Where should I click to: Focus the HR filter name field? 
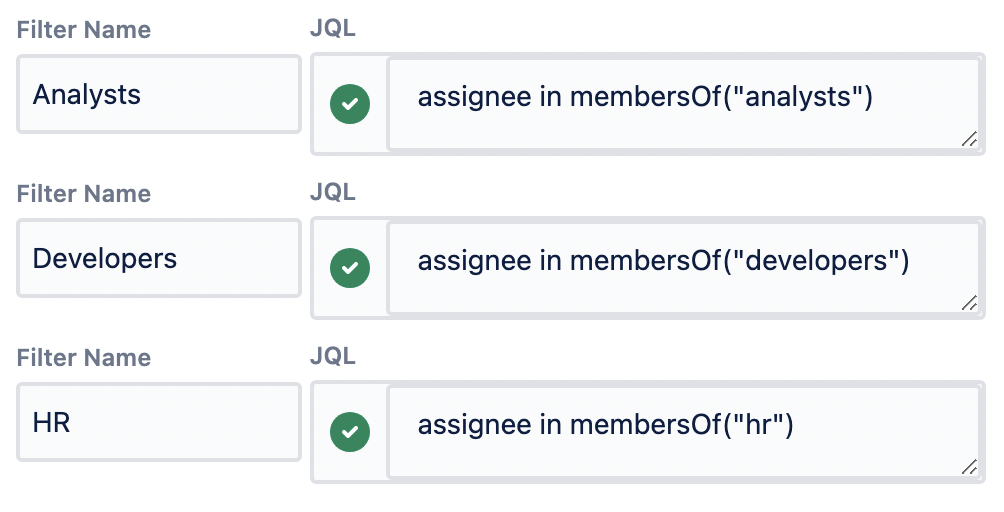[x=158, y=422]
